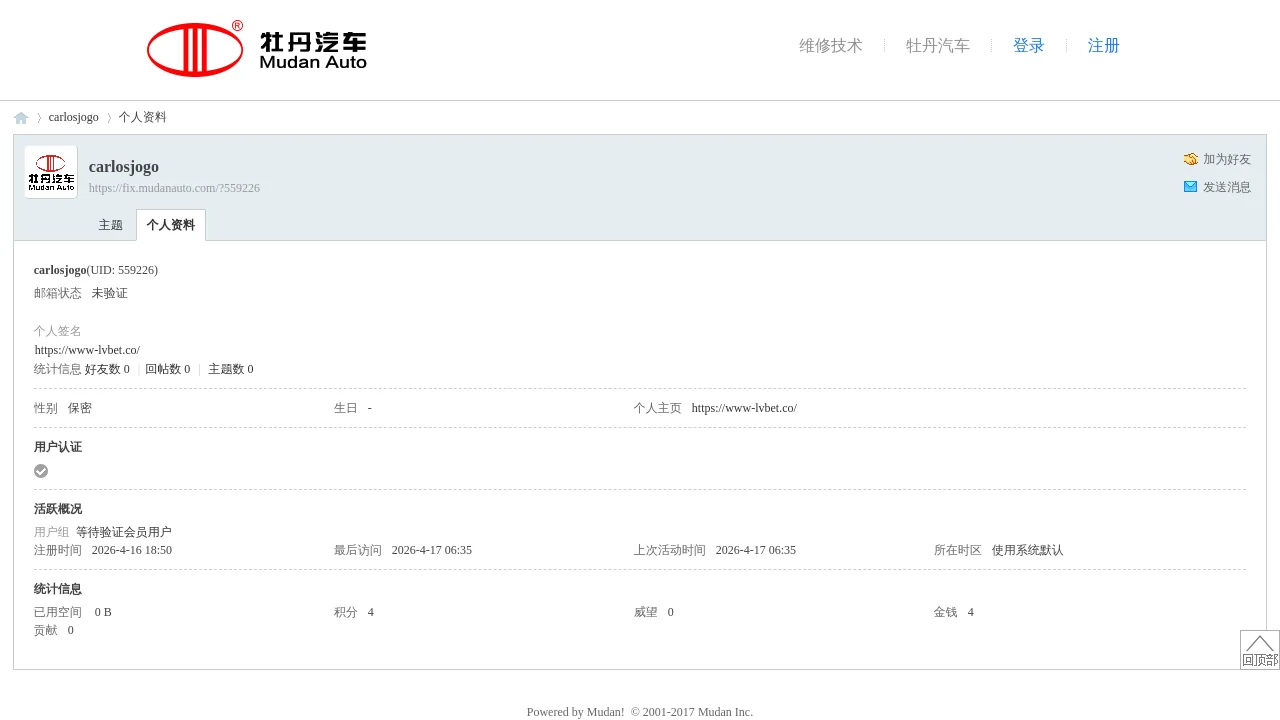Click 加为好友 to add friend

pos(1226,159)
